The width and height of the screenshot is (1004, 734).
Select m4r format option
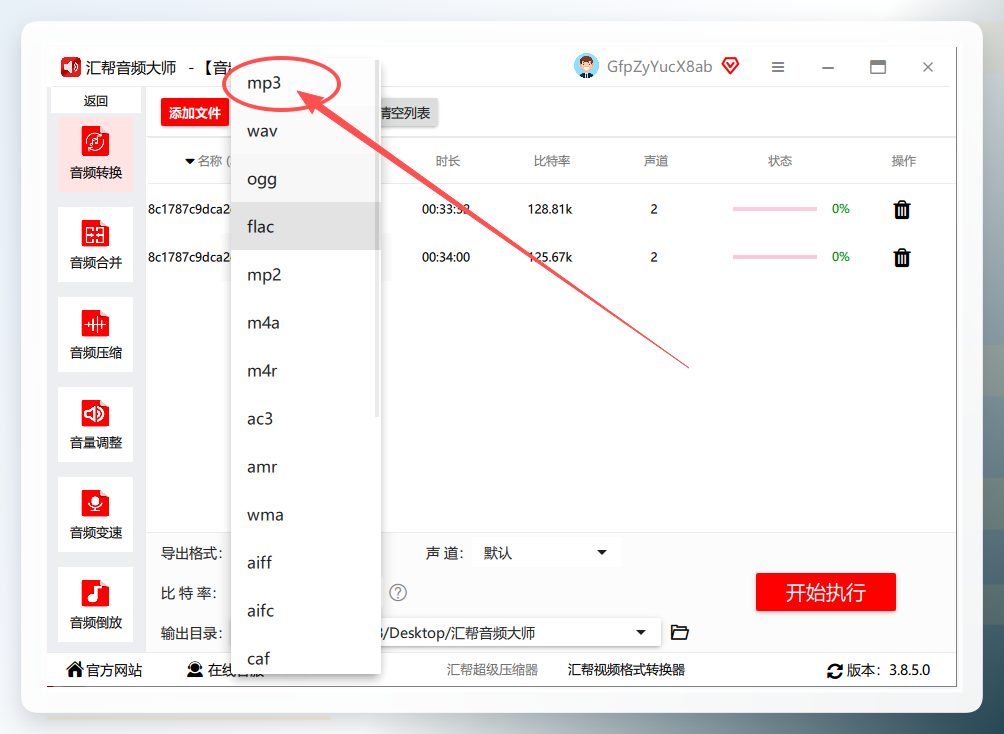(x=303, y=371)
